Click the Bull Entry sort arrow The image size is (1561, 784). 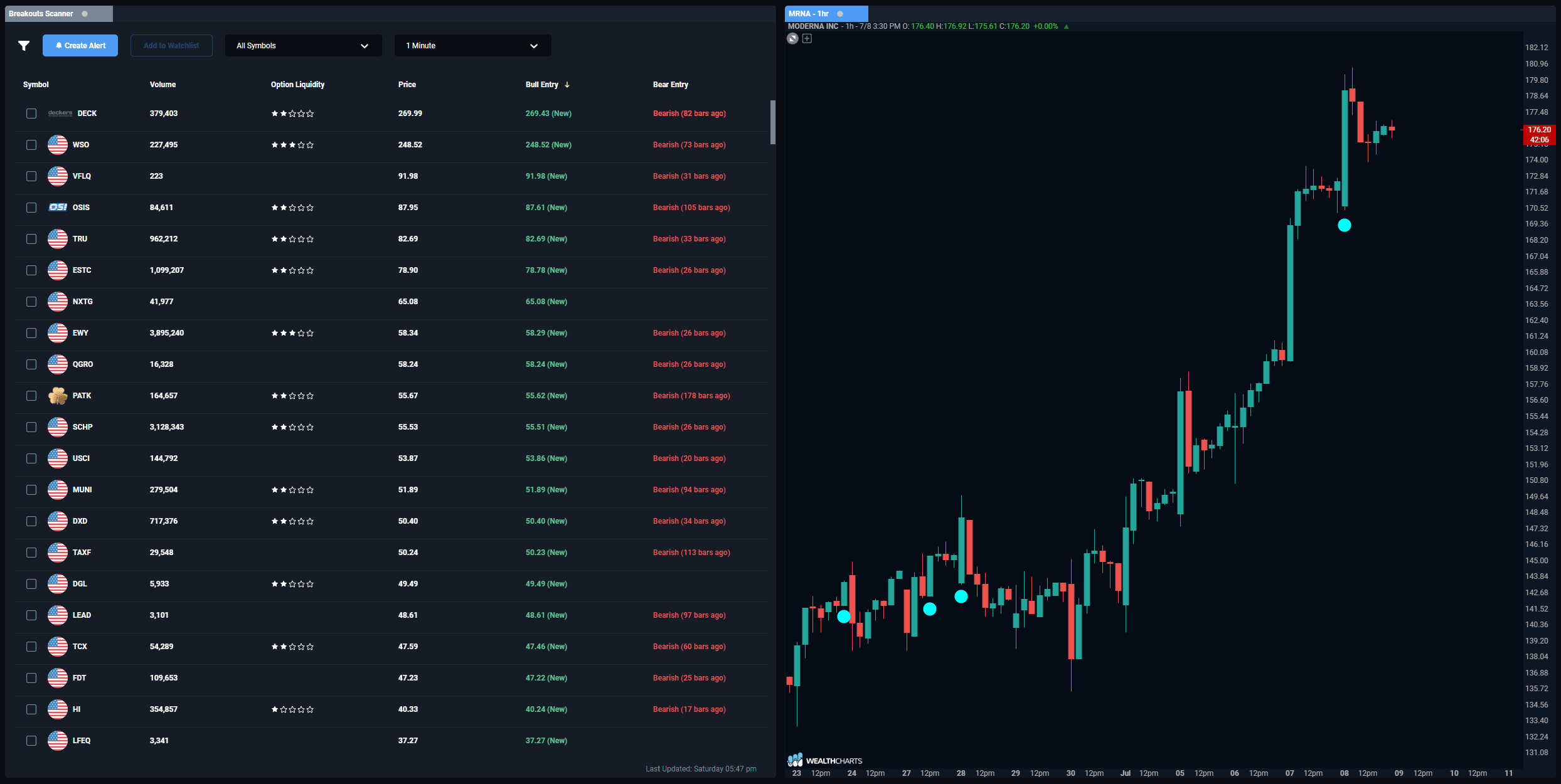pos(567,85)
